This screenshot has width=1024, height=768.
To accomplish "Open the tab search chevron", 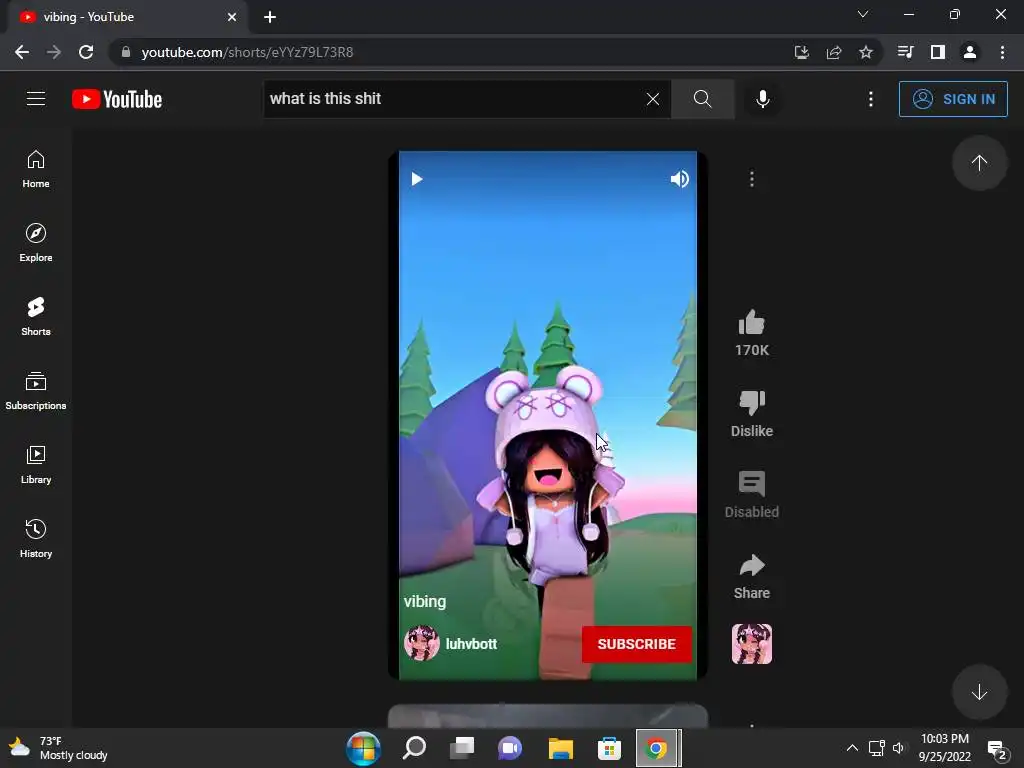I will pos(863,14).
